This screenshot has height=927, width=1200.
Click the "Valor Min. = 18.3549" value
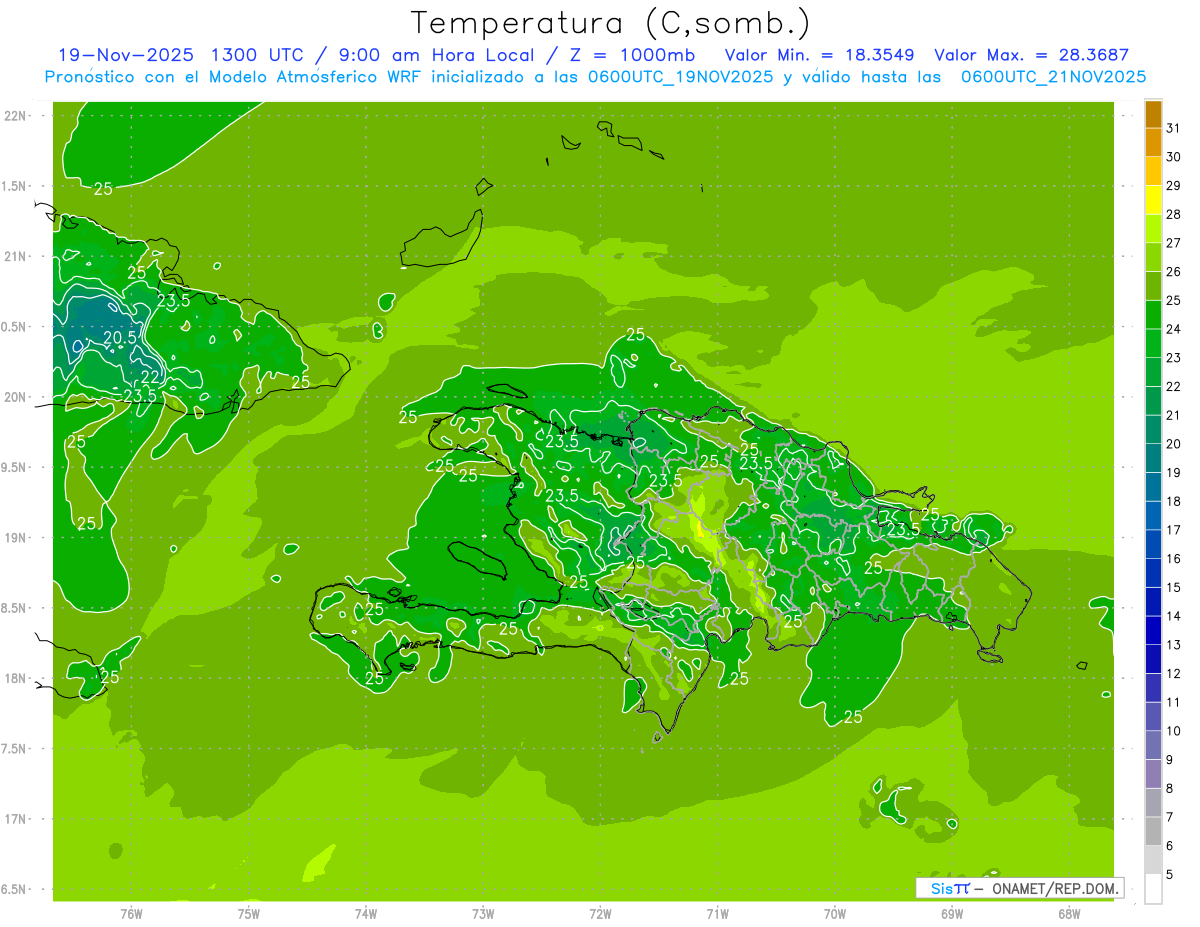[819, 55]
